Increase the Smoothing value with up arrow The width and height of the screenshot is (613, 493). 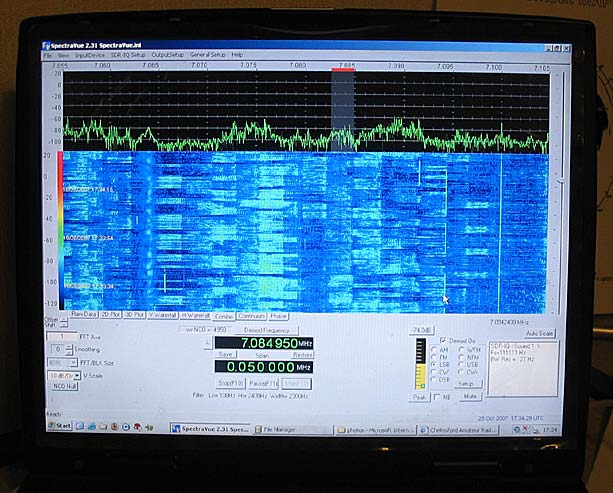coord(69,347)
